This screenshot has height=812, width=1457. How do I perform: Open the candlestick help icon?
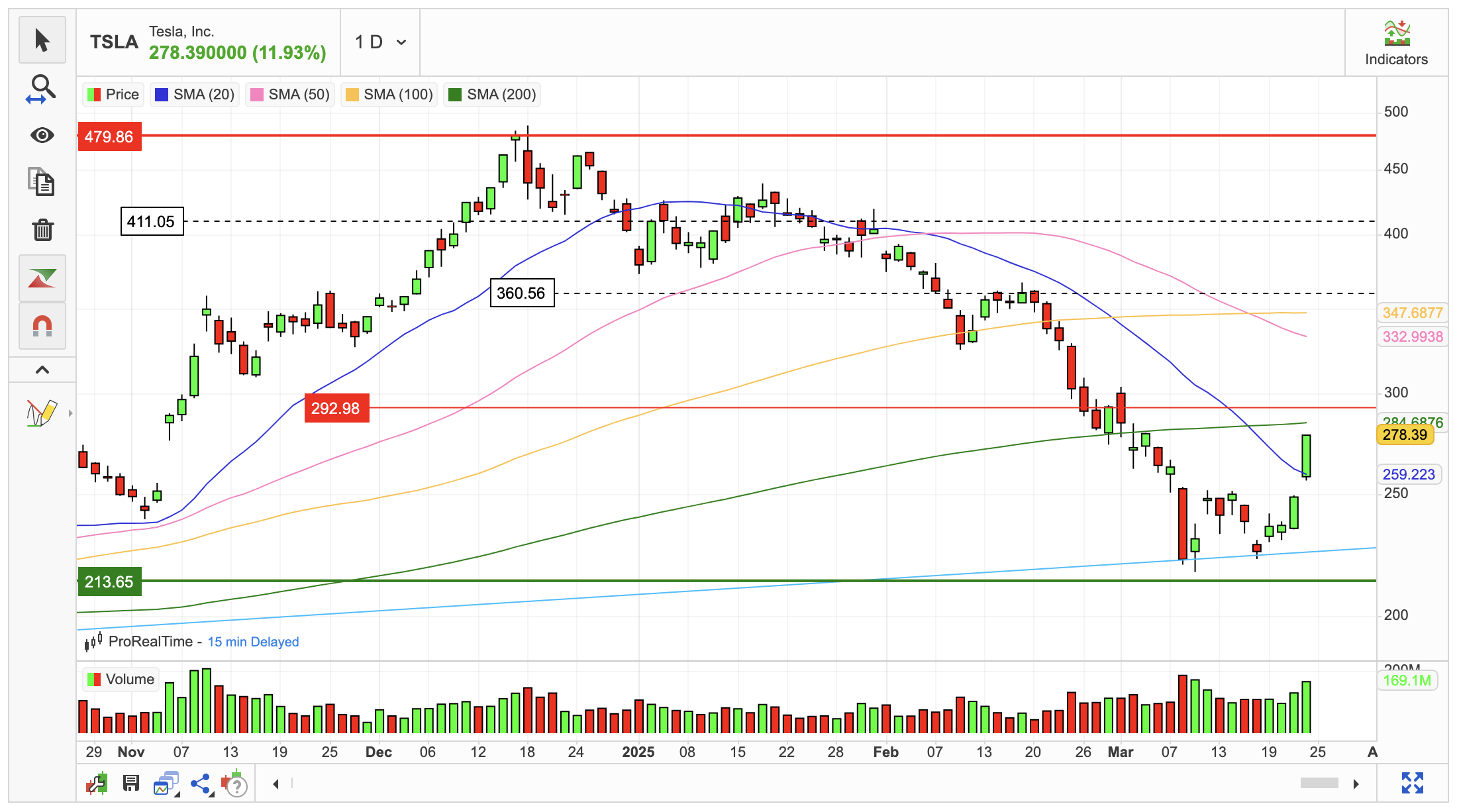pos(234,784)
